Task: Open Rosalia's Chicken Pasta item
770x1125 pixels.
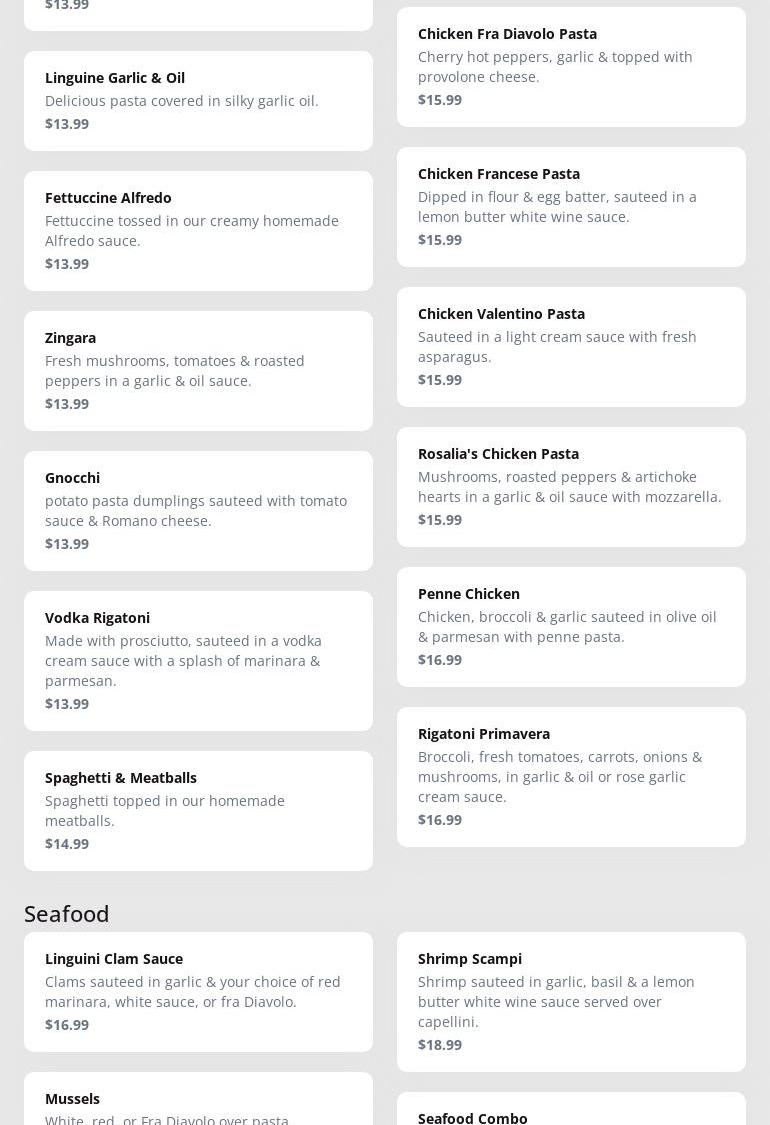Action: [571, 487]
